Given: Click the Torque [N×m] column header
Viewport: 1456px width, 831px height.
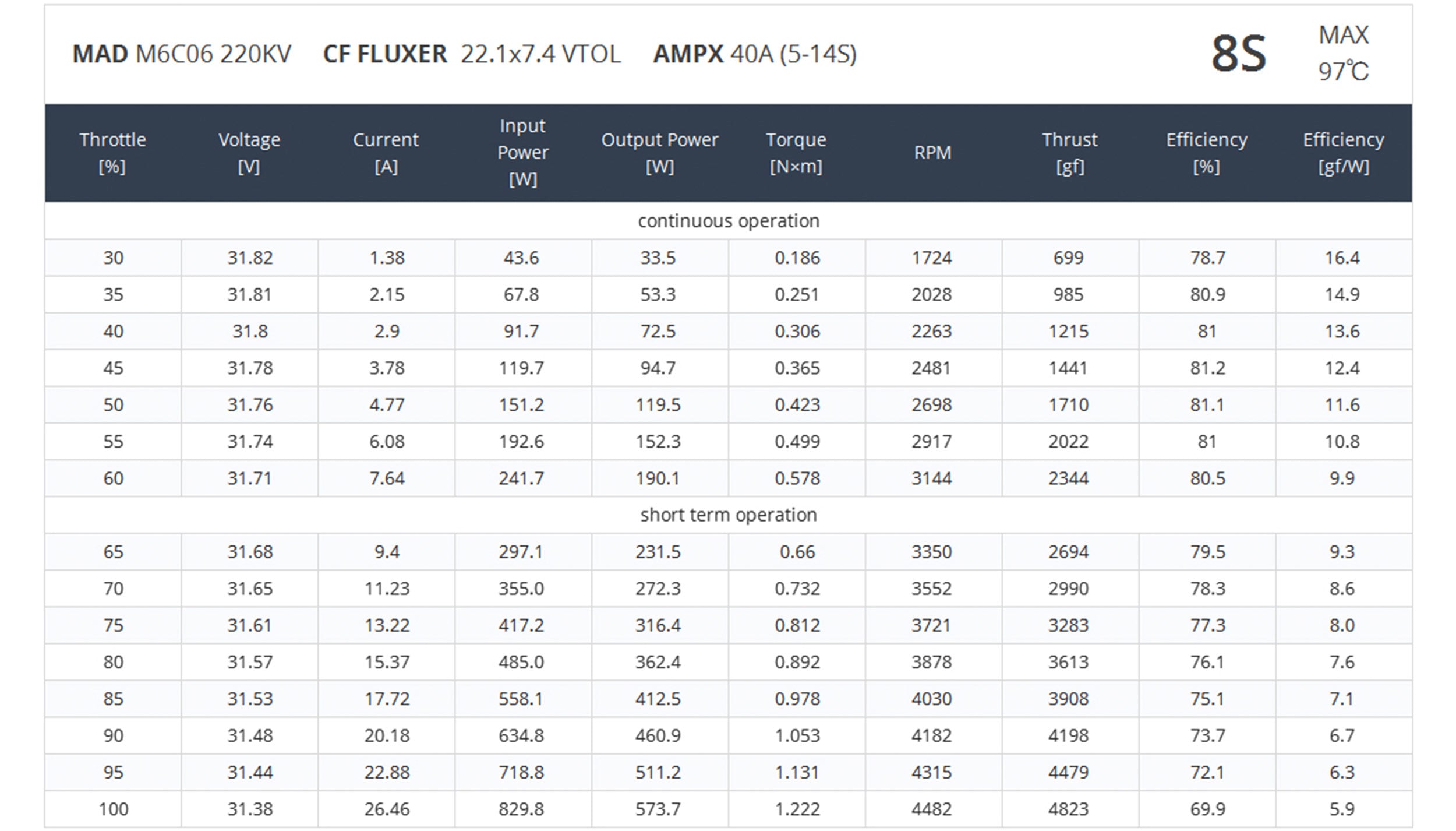Looking at the screenshot, I should (x=796, y=153).
